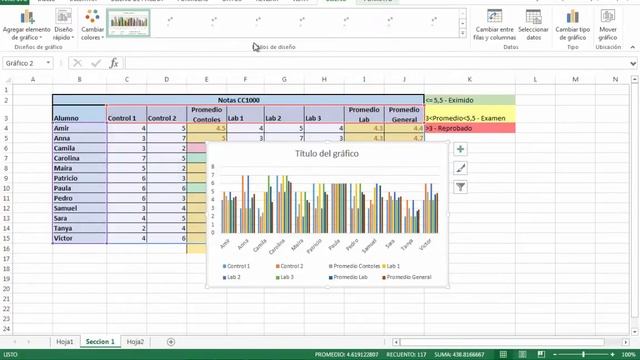
Task: Show previous row of chart styles
Action: (x=462, y=13)
